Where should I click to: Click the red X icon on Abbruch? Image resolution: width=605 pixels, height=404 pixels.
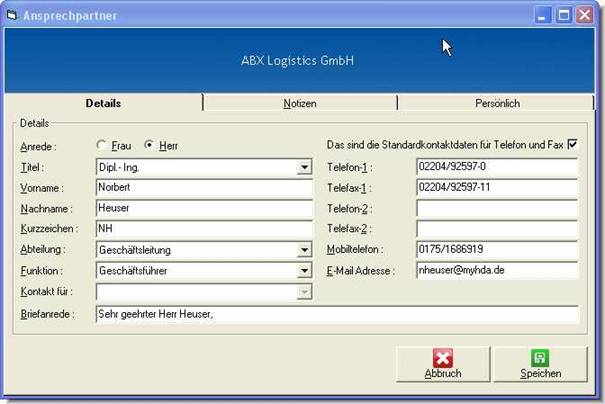click(x=443, y=358)
